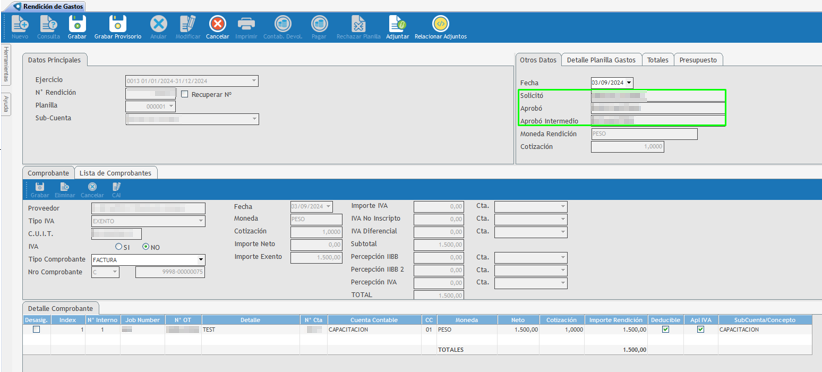The image size is (822, 372).
Task: Expand the Sub-Cuenta dropdown
Action: pos(254,119)
